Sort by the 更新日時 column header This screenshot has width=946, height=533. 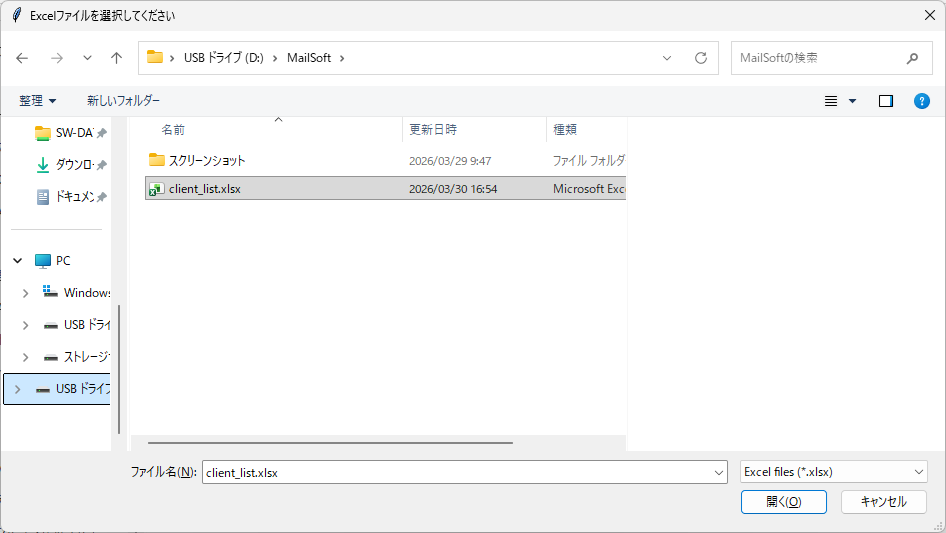pos(432,130)
